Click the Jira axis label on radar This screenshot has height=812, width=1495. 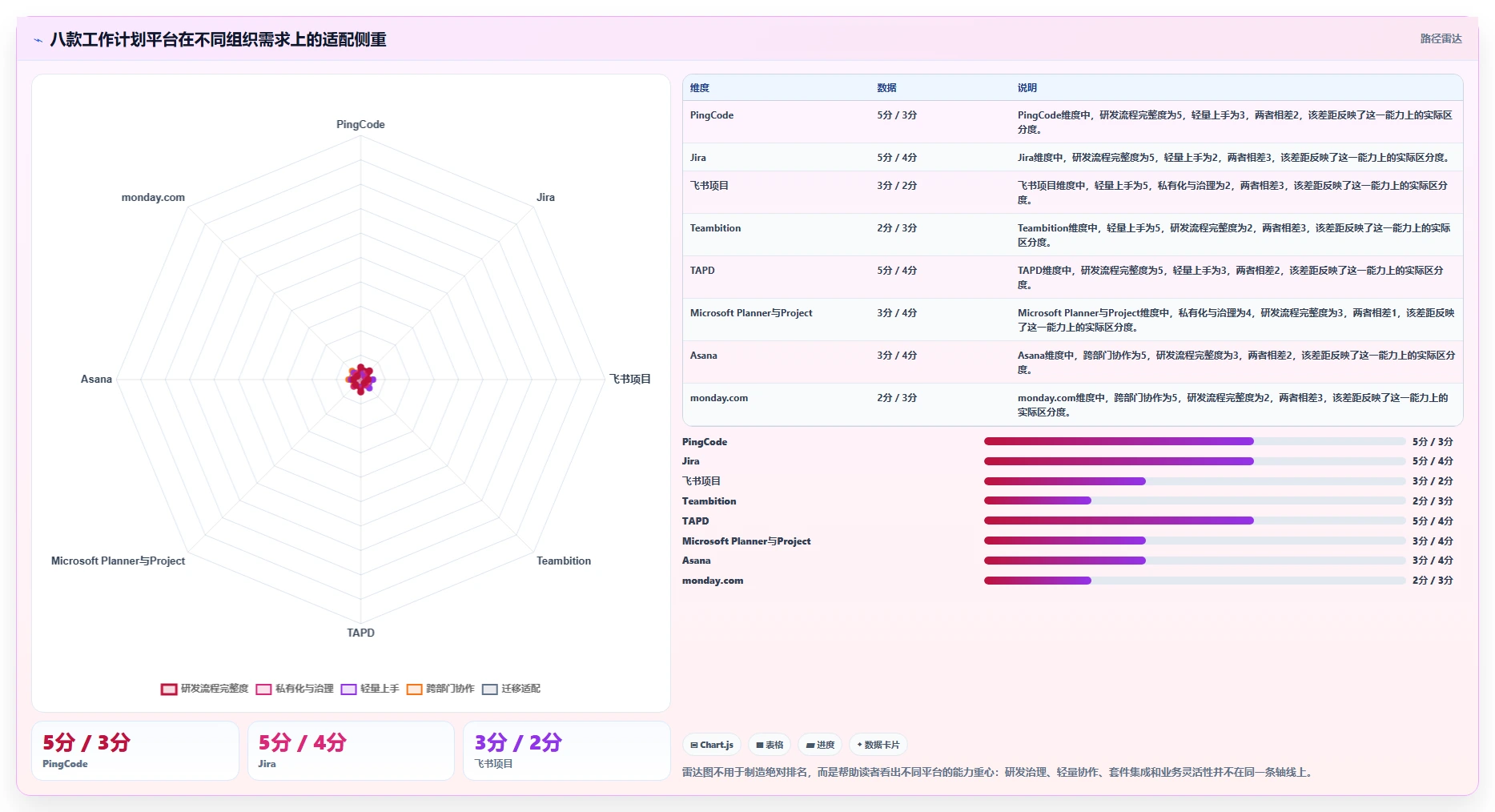(x=545, y=198)
